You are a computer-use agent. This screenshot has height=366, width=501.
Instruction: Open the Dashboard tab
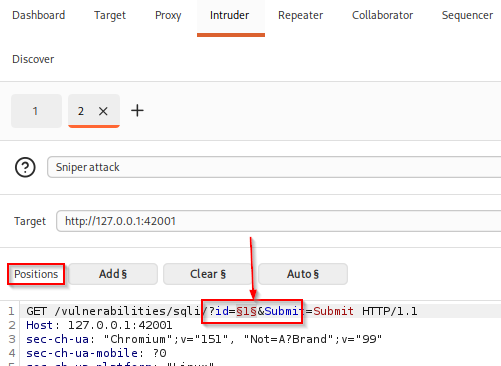coord(39,15)
